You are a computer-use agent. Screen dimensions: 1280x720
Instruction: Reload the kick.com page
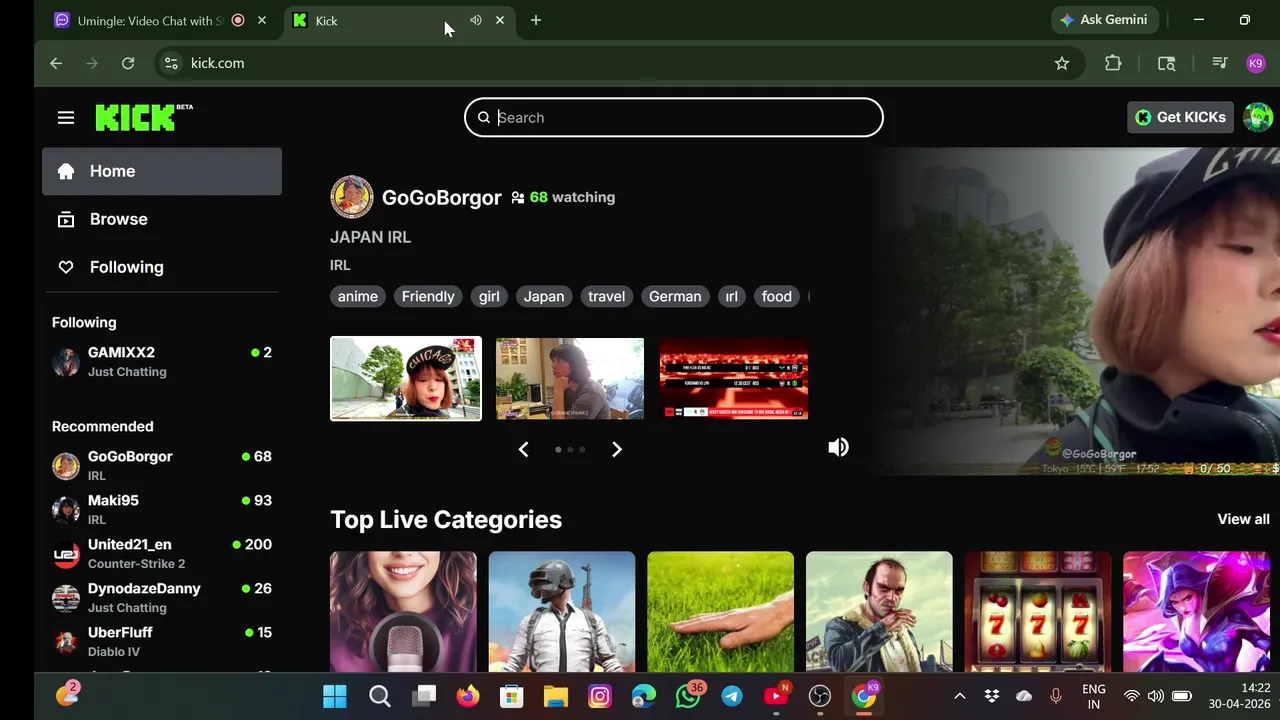pyautogui.click(x=128, y=63)
